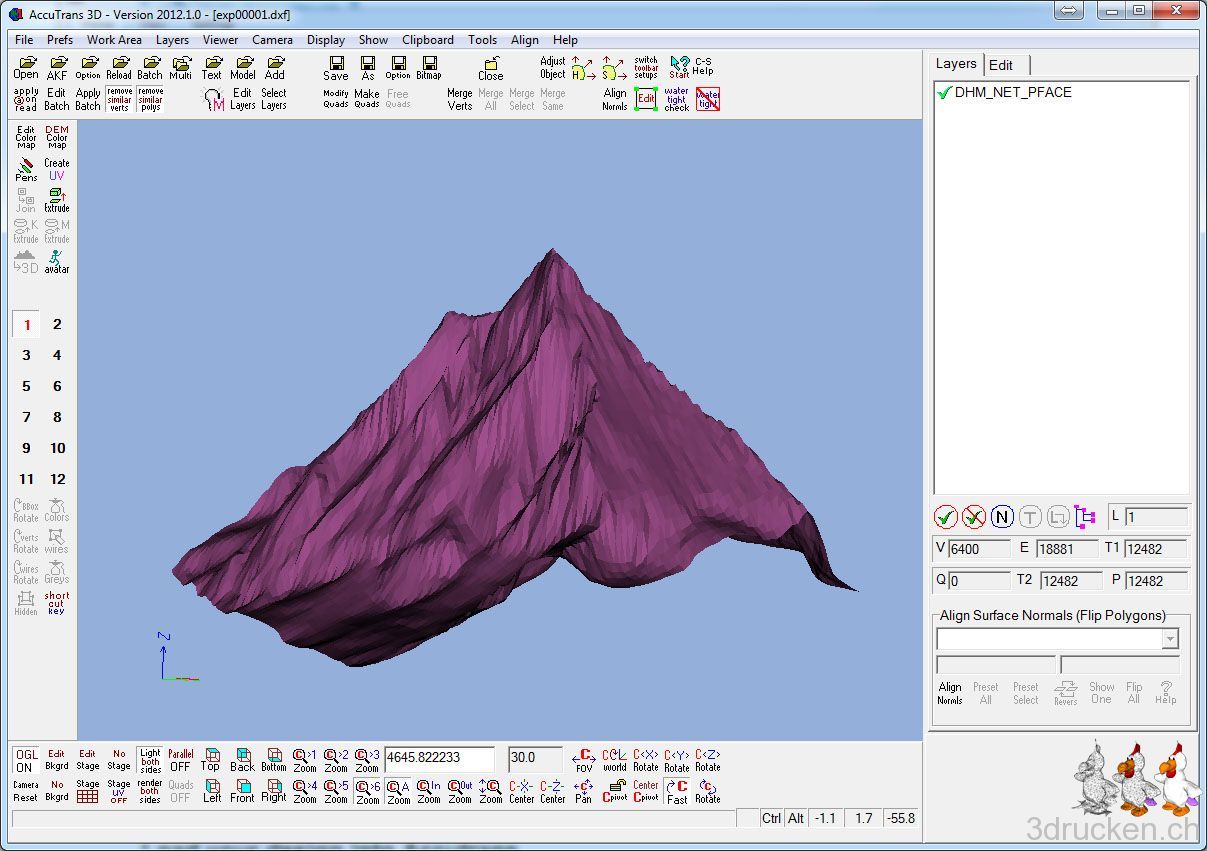
Task: Click Modify Quads button
Action: [336, 99]
